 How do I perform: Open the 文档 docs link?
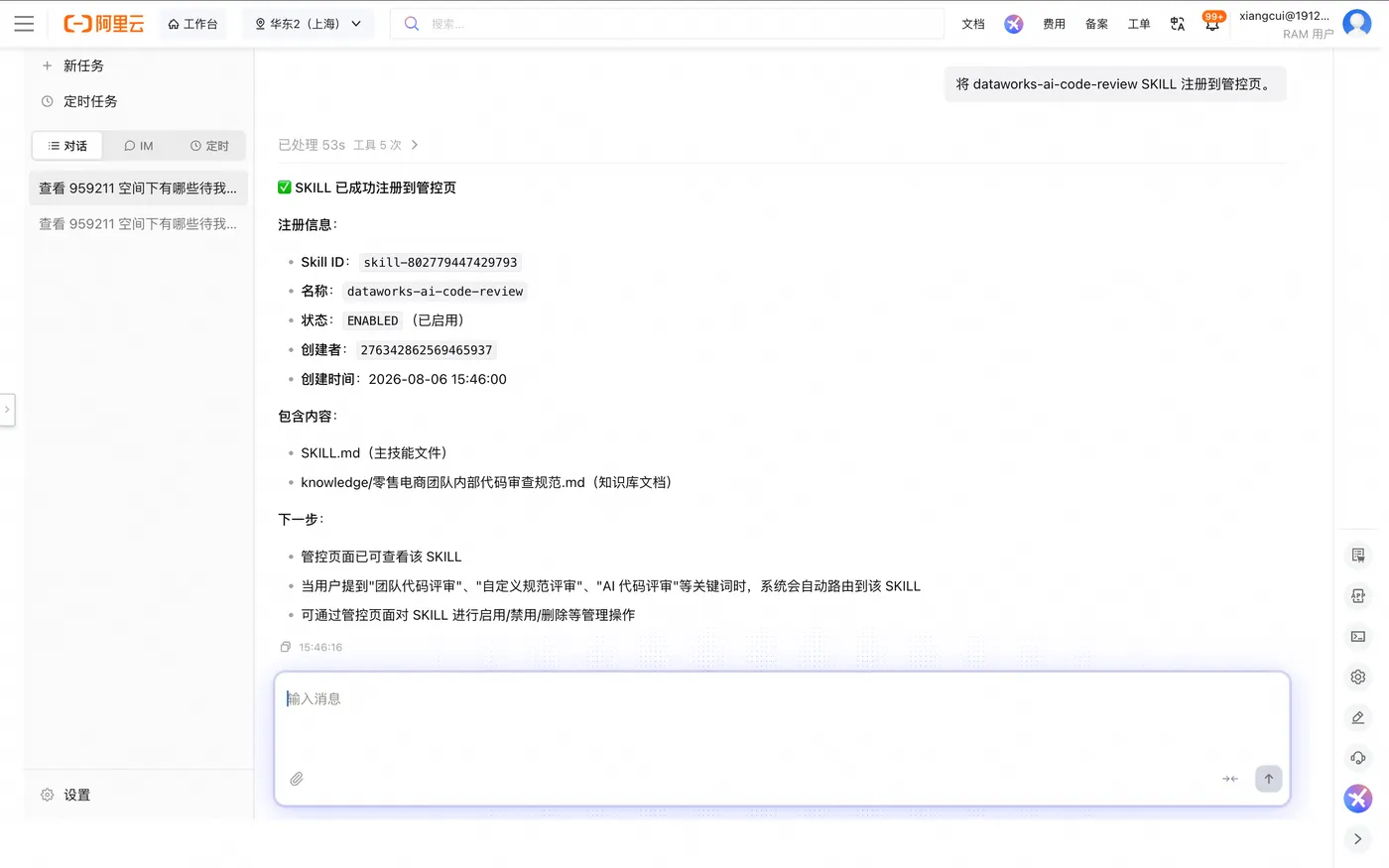click(973, 24)
